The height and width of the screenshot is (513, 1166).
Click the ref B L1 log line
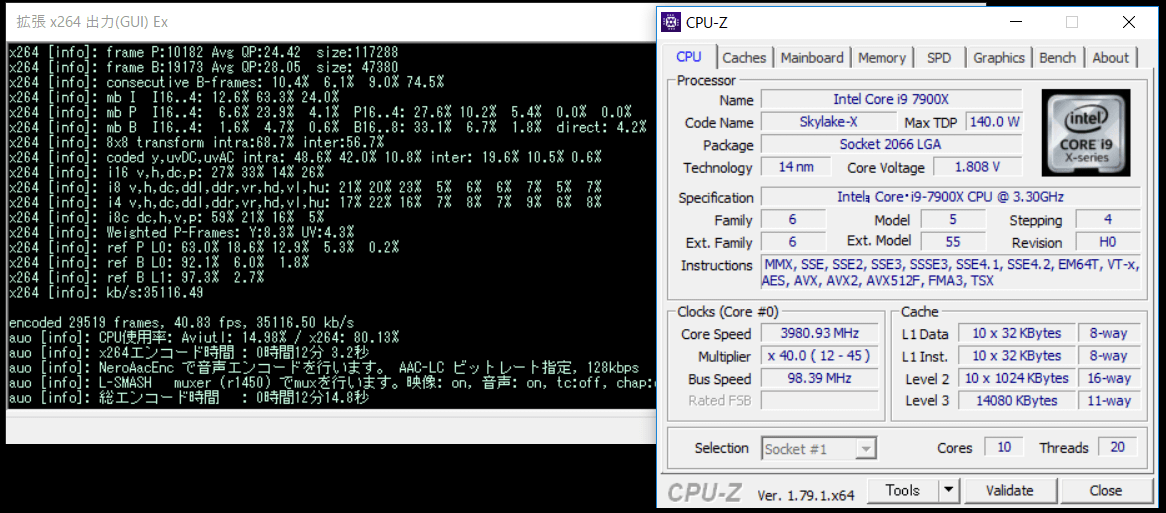pyautogui.click(x=137, y=277)
